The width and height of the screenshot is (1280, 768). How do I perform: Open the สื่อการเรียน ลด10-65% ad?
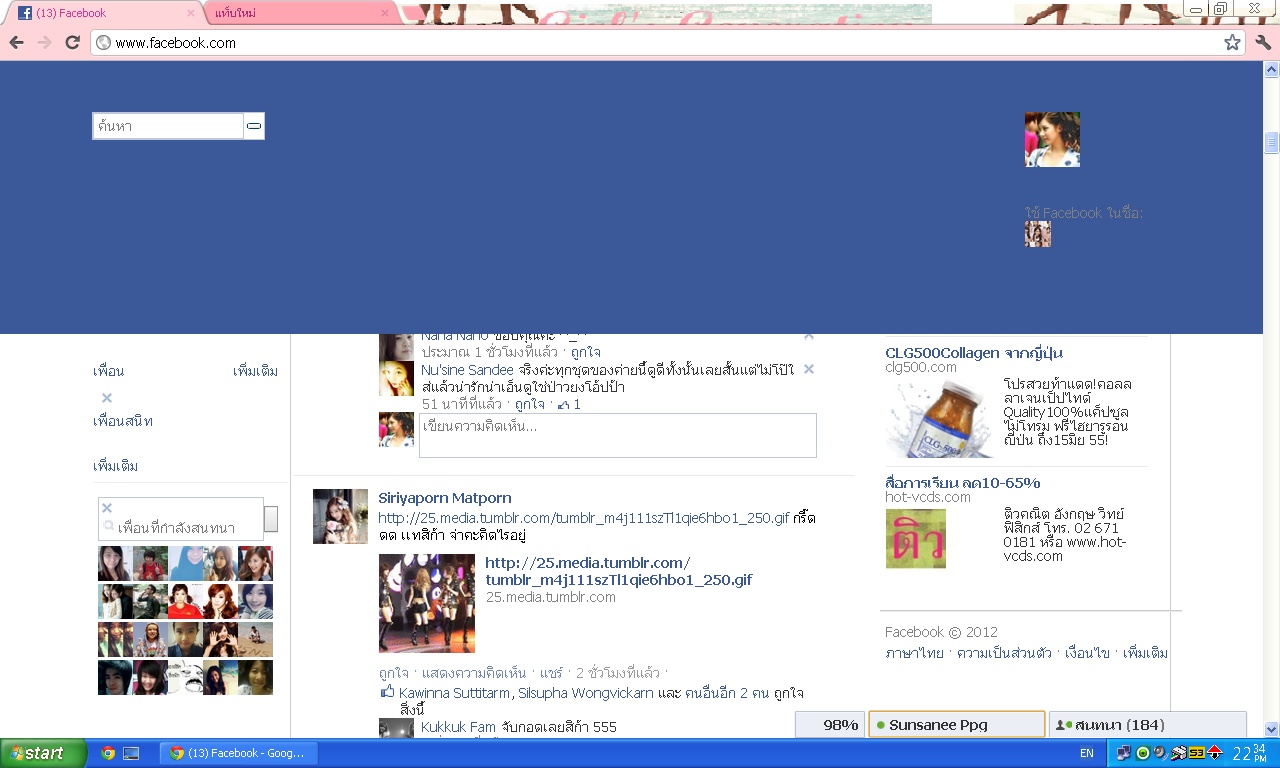click(963, 483)
